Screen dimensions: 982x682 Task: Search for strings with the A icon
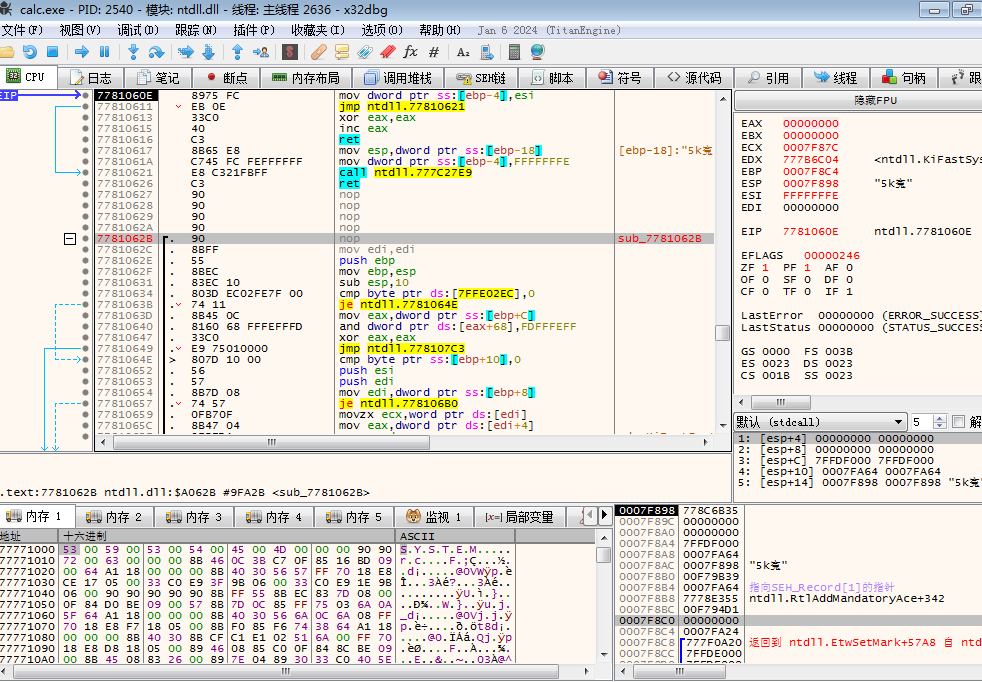tap(463, 52)
